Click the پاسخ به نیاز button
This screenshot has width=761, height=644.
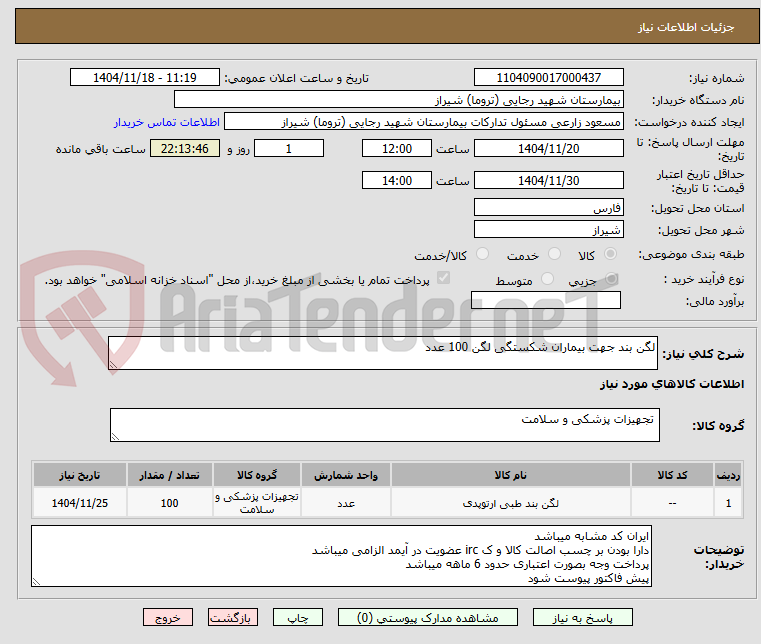pyautogui.click(x=582, y=617)
